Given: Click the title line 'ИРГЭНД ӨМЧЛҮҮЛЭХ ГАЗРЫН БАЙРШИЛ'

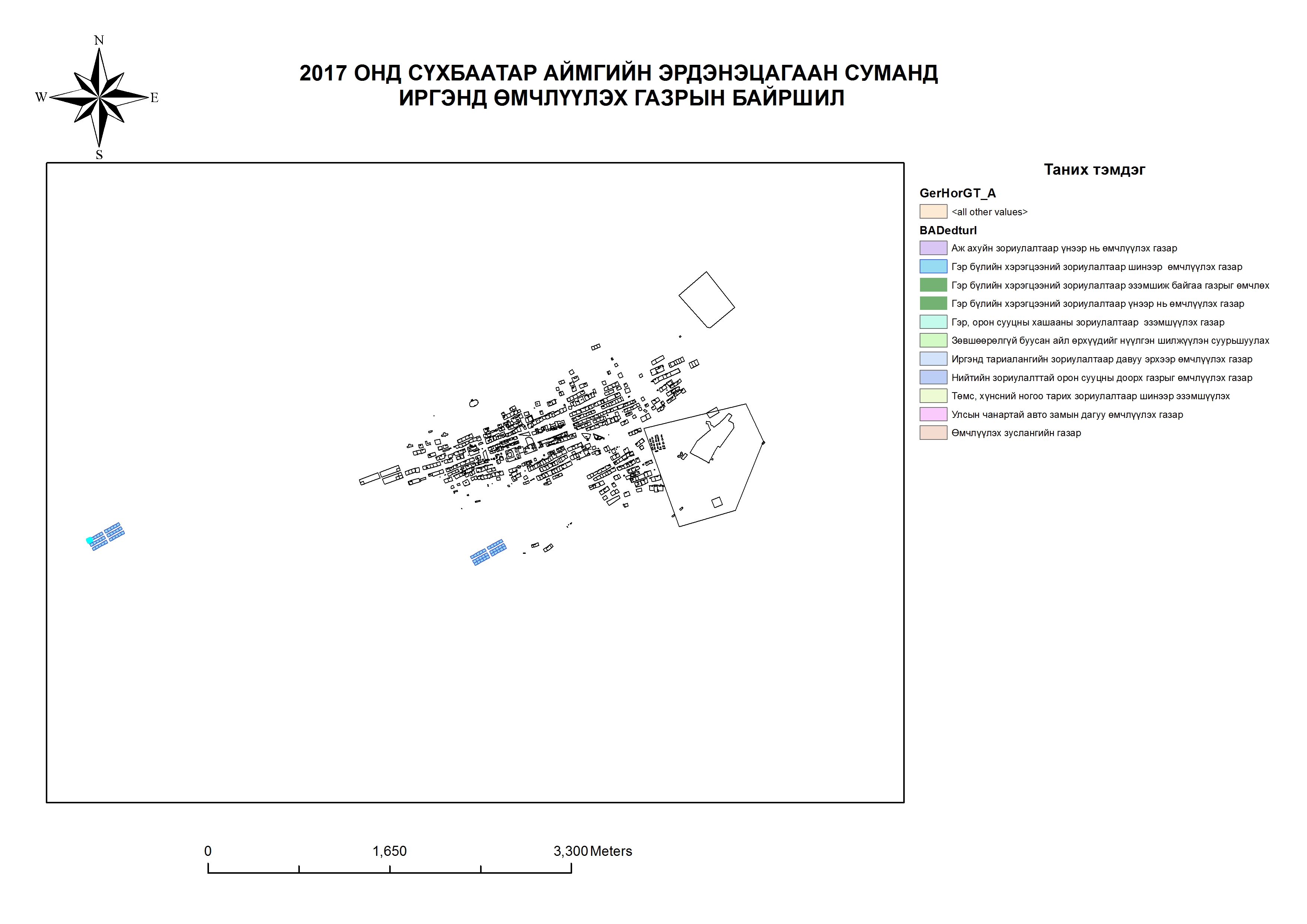Looking at the screenshot, I should pos(621,98).
